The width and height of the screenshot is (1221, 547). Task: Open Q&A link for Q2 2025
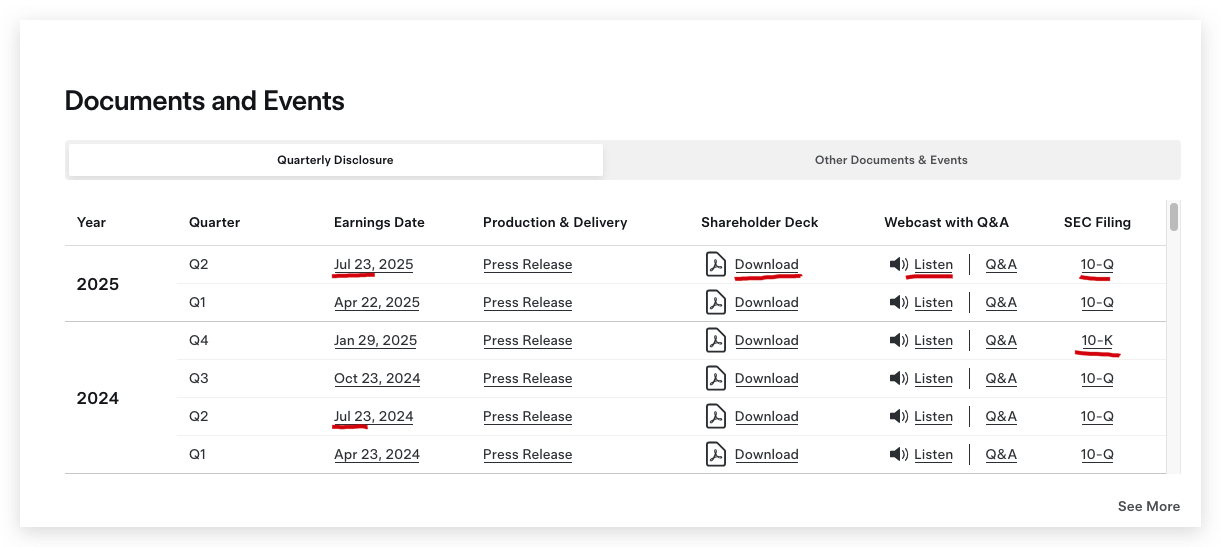click(x=1001, y=265)
